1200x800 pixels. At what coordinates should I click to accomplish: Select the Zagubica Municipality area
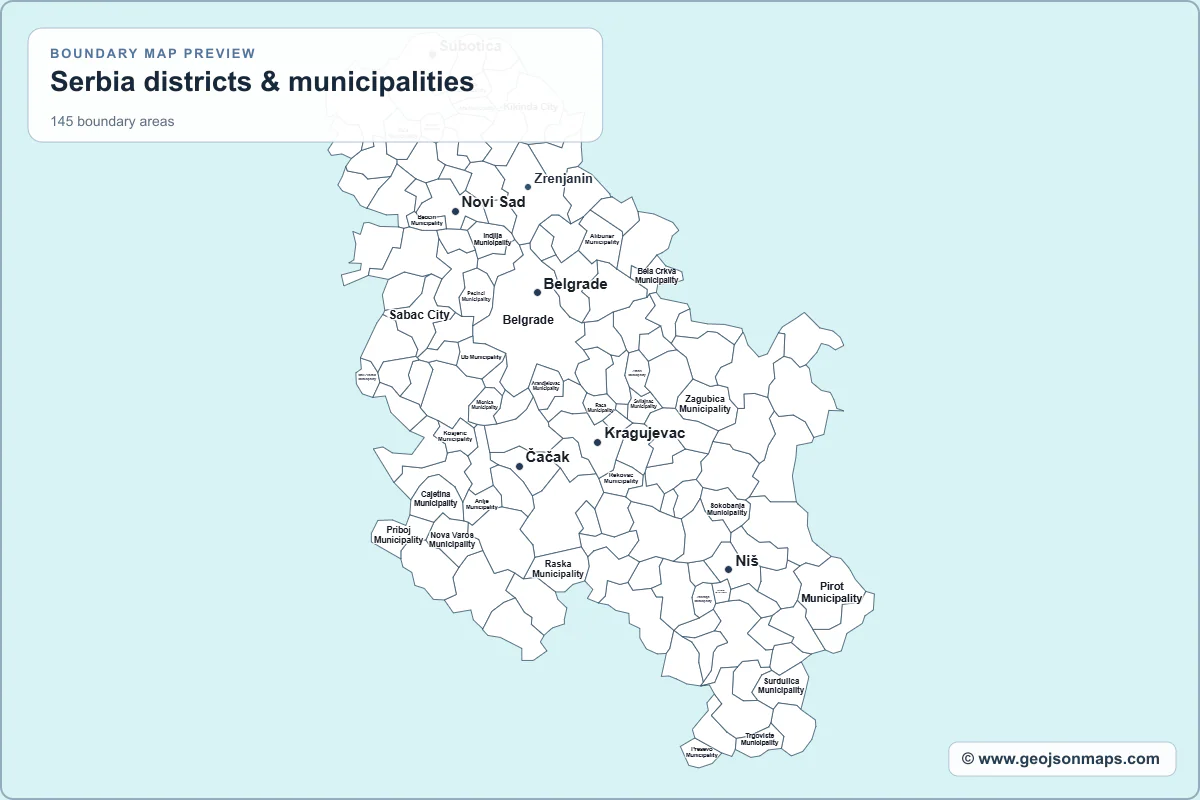click(705, 404)
